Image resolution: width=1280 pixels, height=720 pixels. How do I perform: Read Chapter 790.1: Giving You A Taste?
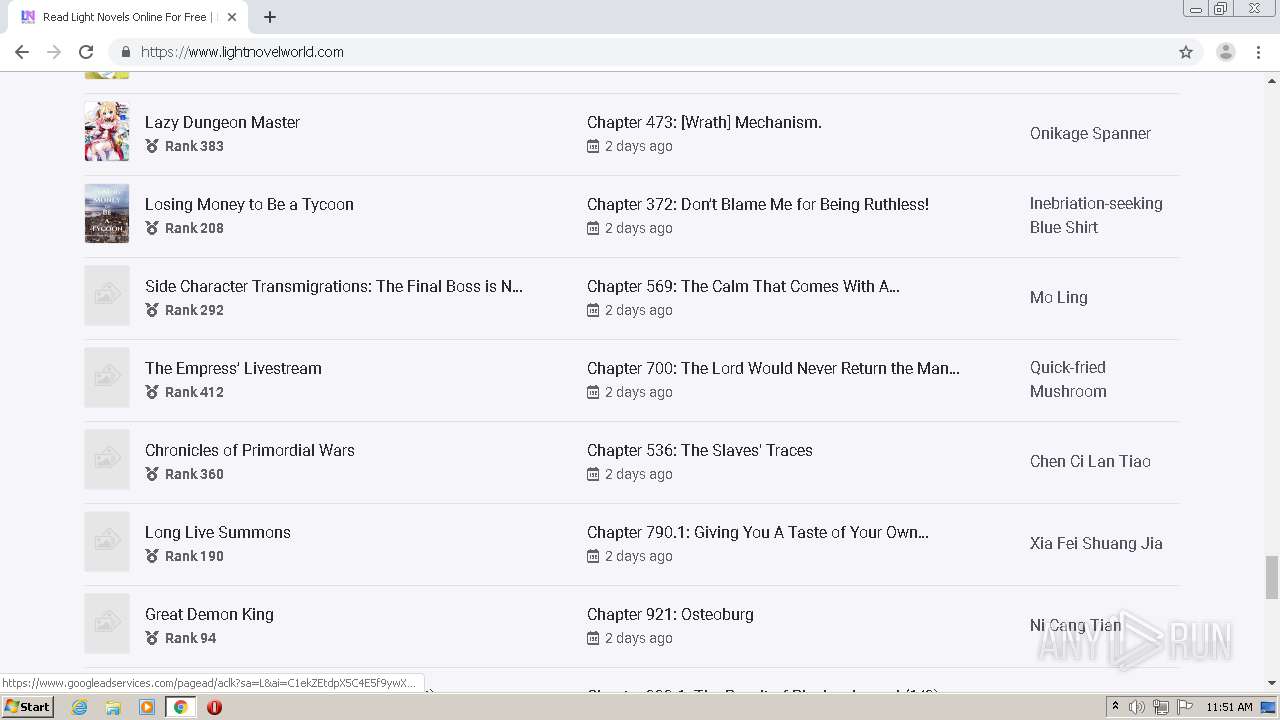[x=758, y=532]
